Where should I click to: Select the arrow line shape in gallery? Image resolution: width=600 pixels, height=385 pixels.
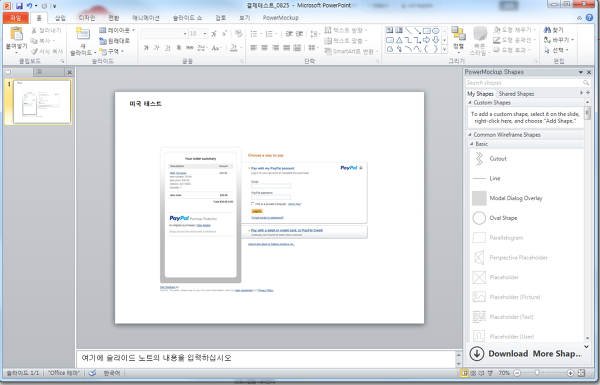417,30
